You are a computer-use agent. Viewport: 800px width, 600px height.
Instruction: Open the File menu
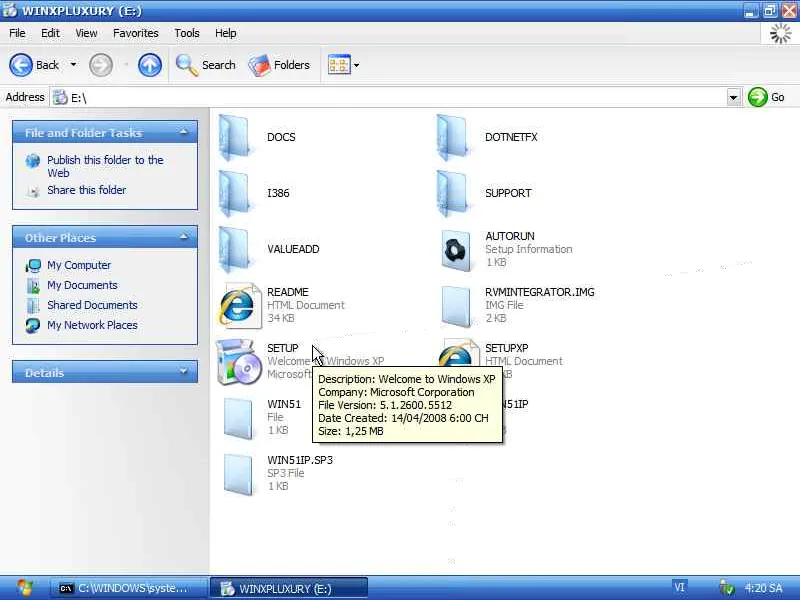17,33
